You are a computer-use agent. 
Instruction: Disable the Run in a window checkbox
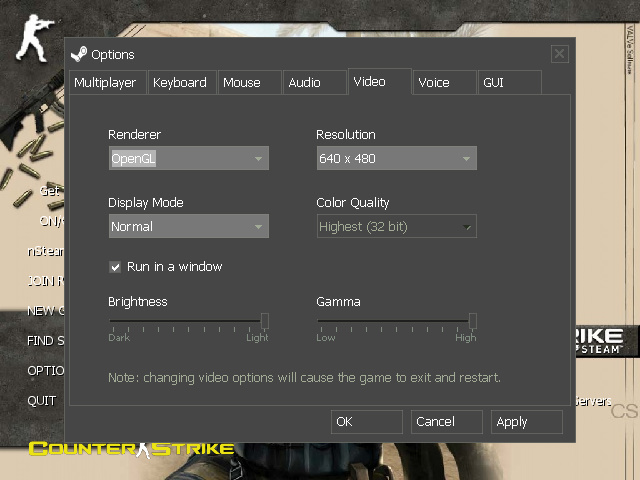(x=116, y=267)
